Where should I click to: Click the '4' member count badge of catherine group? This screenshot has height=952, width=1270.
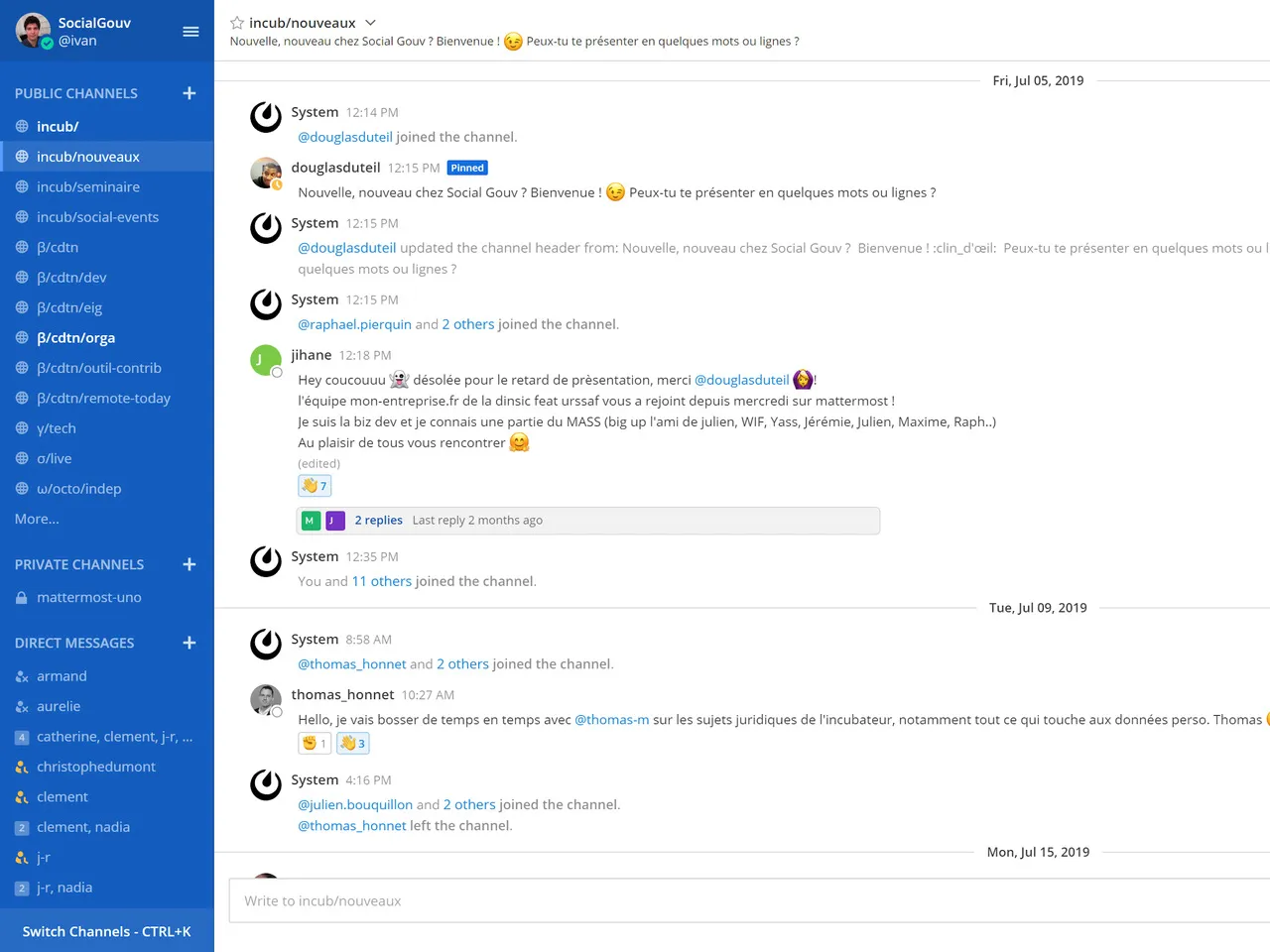point(22,737)
